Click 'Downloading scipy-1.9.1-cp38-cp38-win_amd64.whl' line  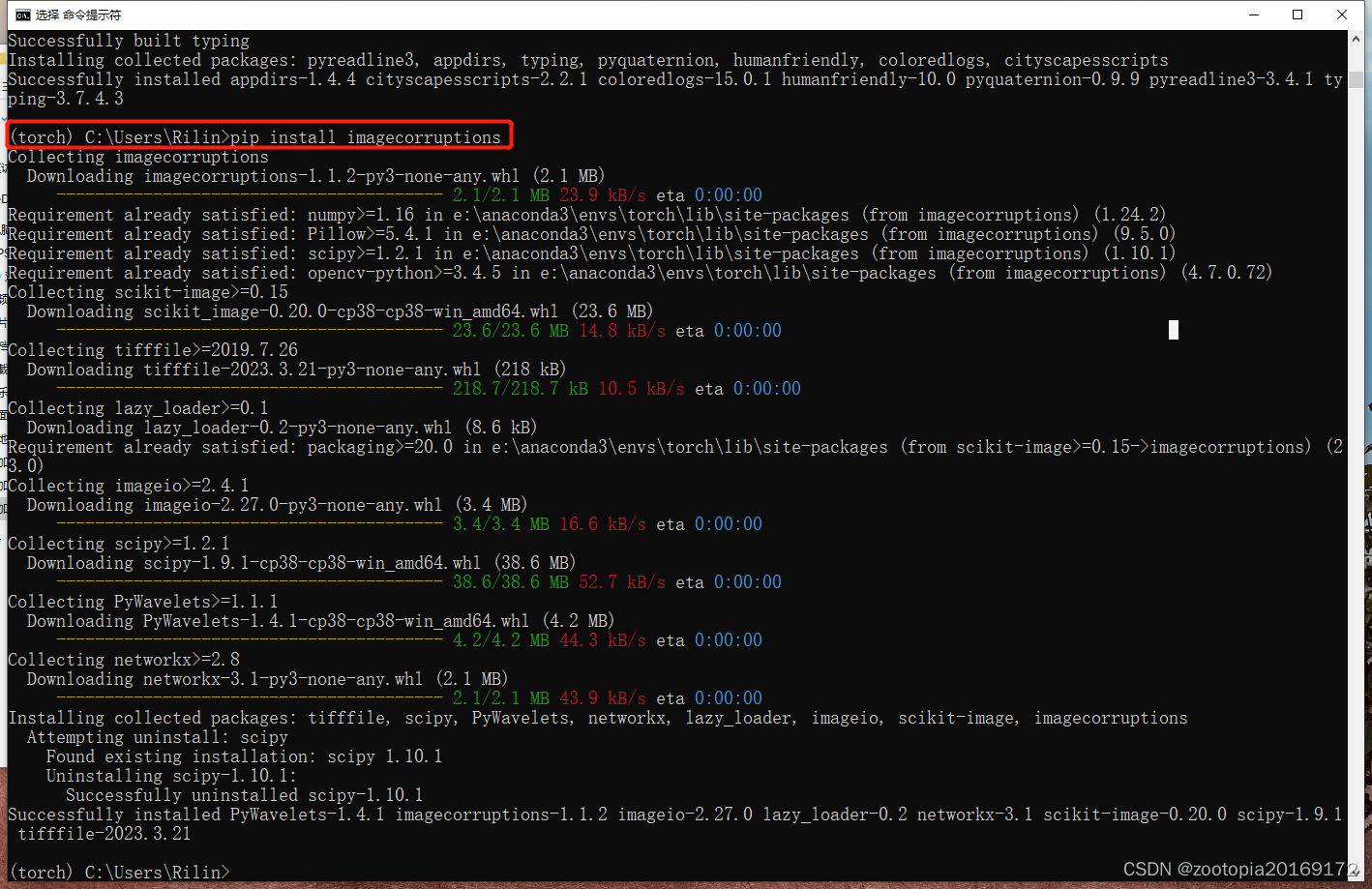click(x=301, y=563)
